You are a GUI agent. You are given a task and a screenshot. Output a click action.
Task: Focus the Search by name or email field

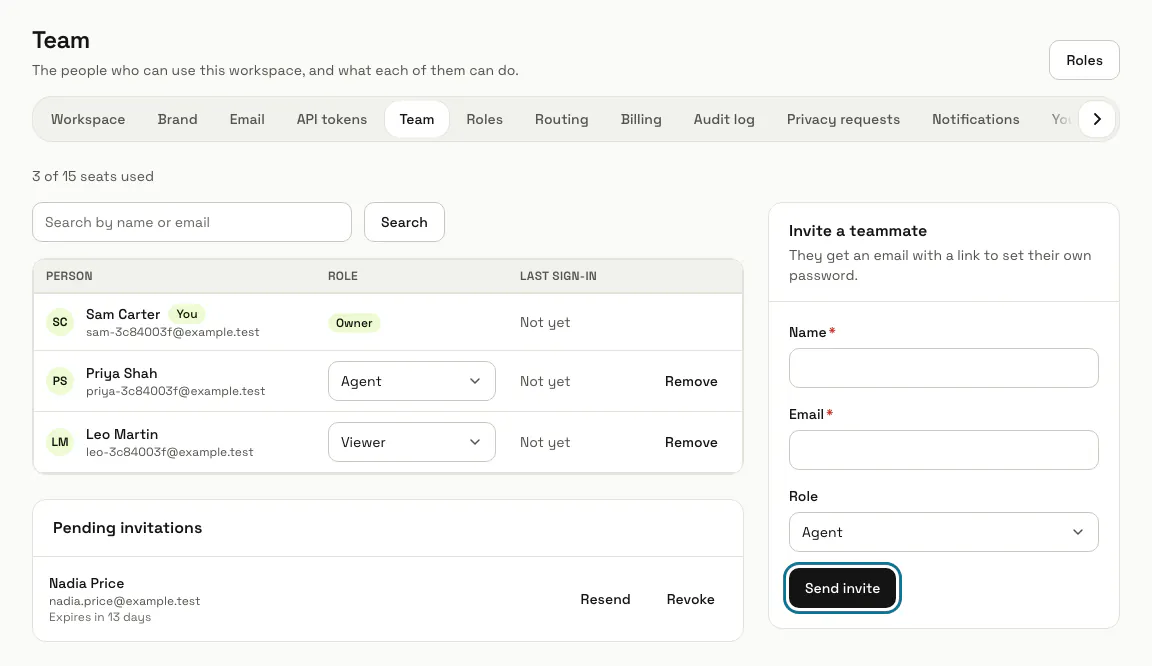192,222
